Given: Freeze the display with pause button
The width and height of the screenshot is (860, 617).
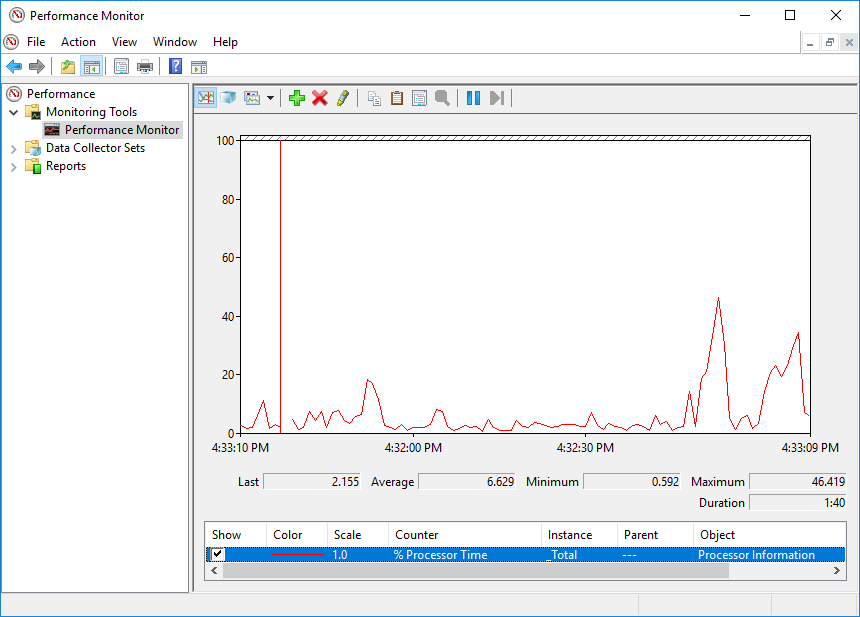Looking at the screenshot, I should pyautogui.click(x=473, y=98).
